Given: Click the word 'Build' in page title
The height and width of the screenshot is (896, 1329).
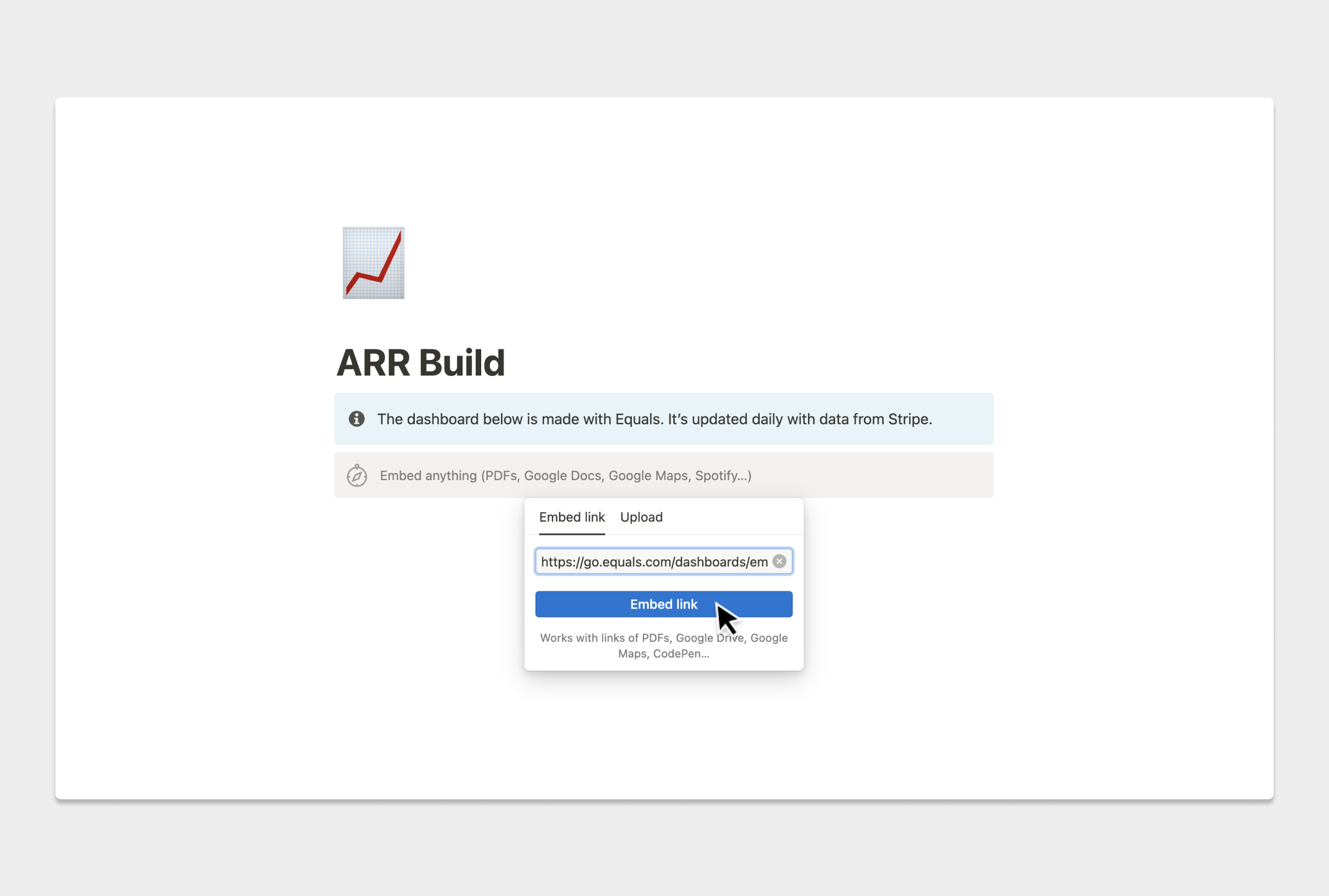Looking at the screenshot, I should pyautogui.click(x=462, y=363).
